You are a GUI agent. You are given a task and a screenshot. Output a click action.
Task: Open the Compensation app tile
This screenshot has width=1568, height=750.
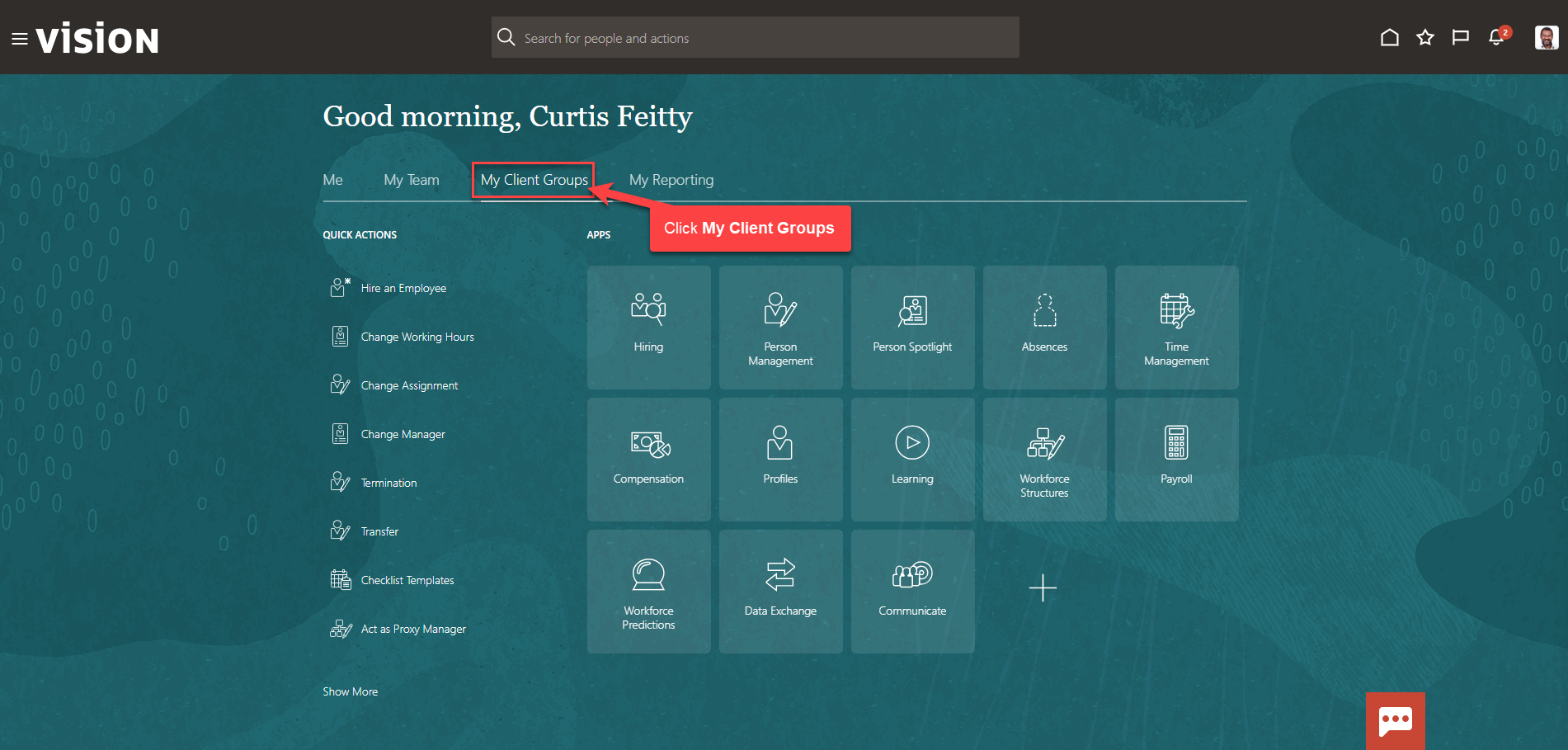tap(649, 460)
